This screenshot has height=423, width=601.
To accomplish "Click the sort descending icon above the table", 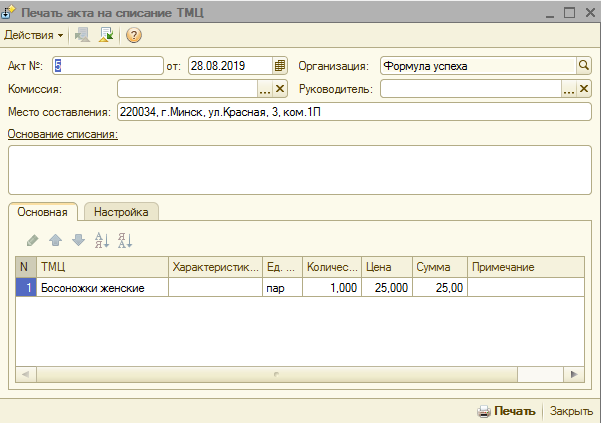I will click(x=125, y=240).
